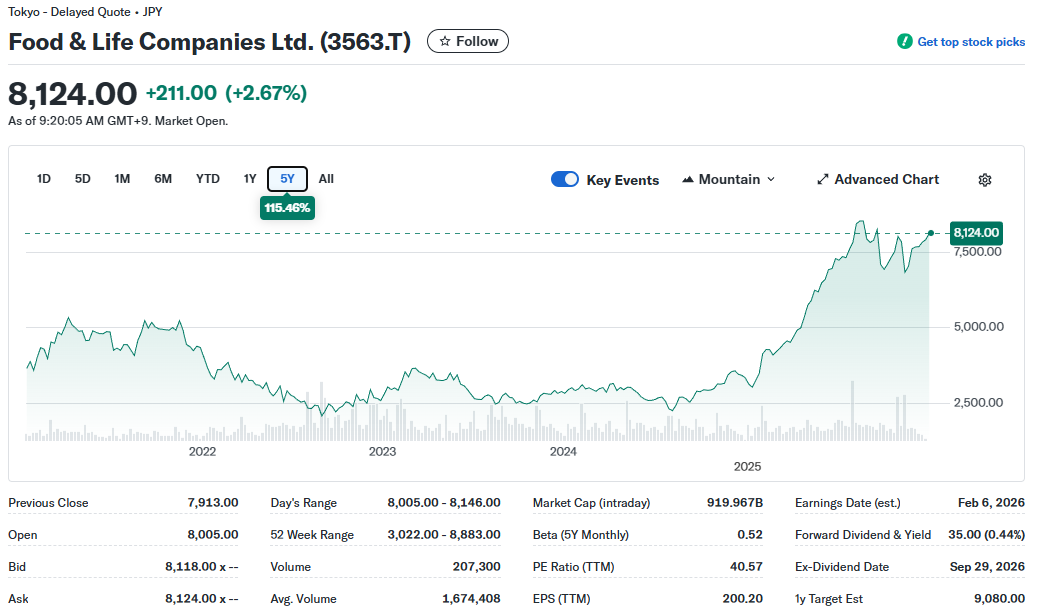Click the 8,005.00 - 8,146.00 day range value

444,503
